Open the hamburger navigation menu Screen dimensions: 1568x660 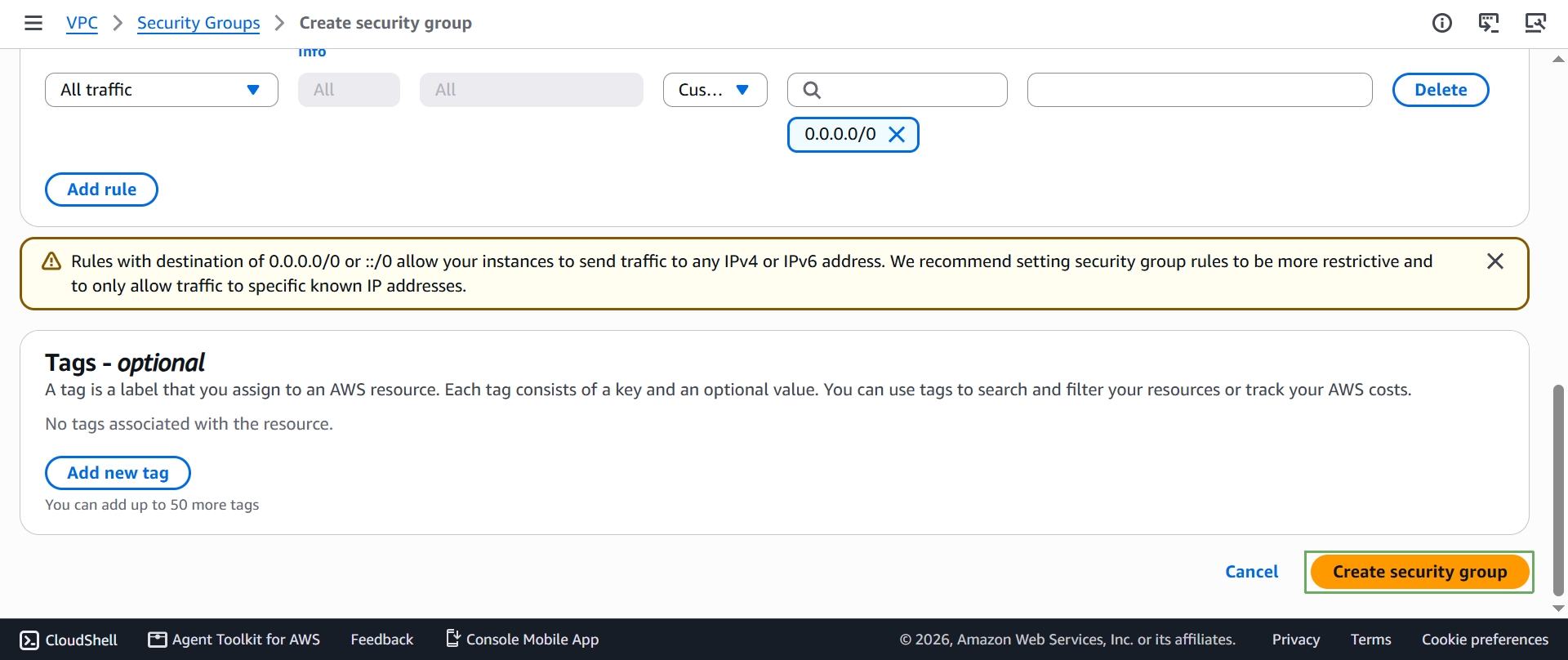[33, 23]
